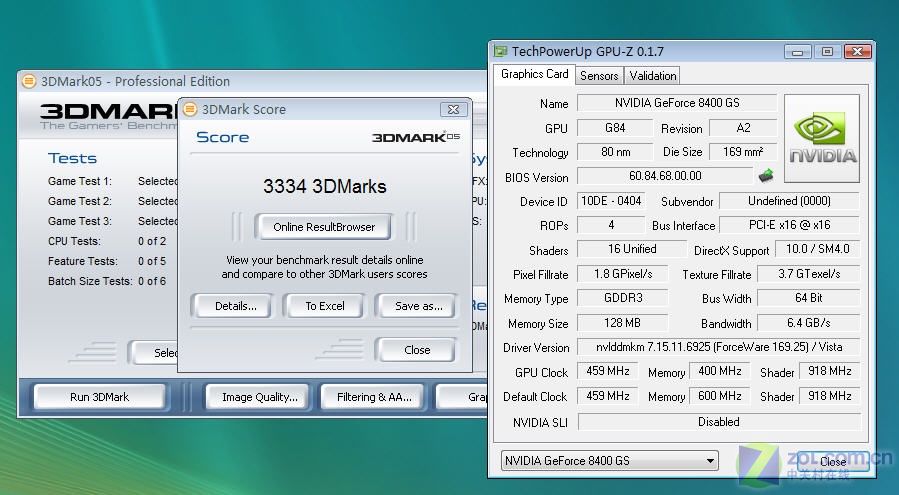The height and width of the screenshot is (495, 899).
Task: Maximize the GPU-Z window
Action: pyautogui.click(x=827, y=52)
